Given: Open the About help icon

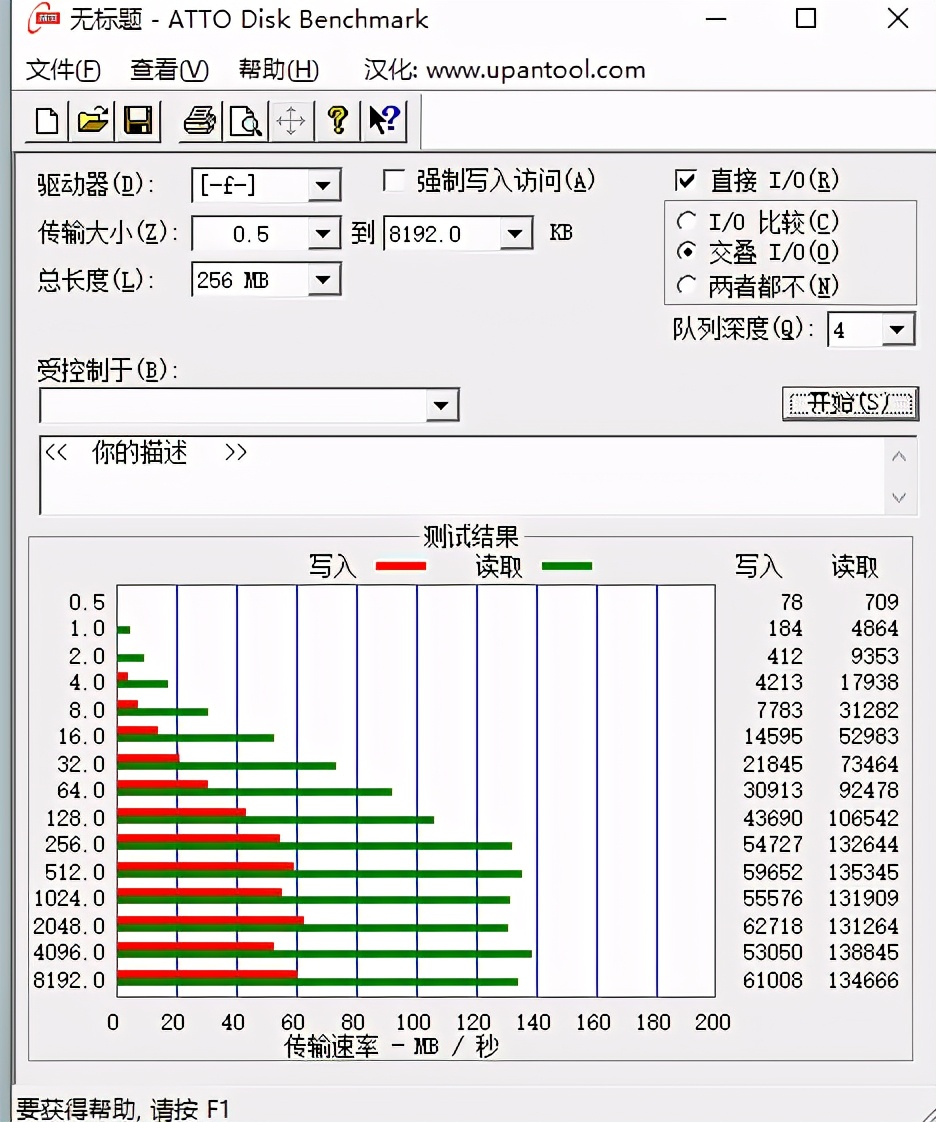Looking at the screenshot, I should [338, 120].
